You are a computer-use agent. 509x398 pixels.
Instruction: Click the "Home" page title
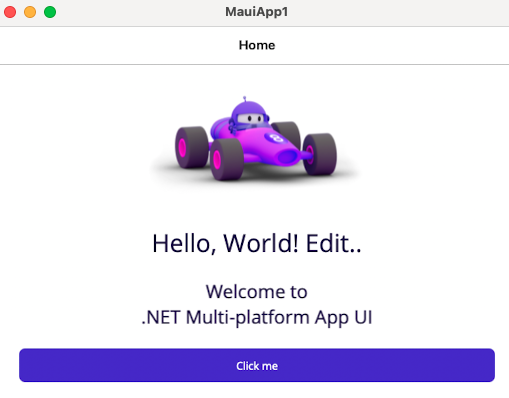[257, 45]
